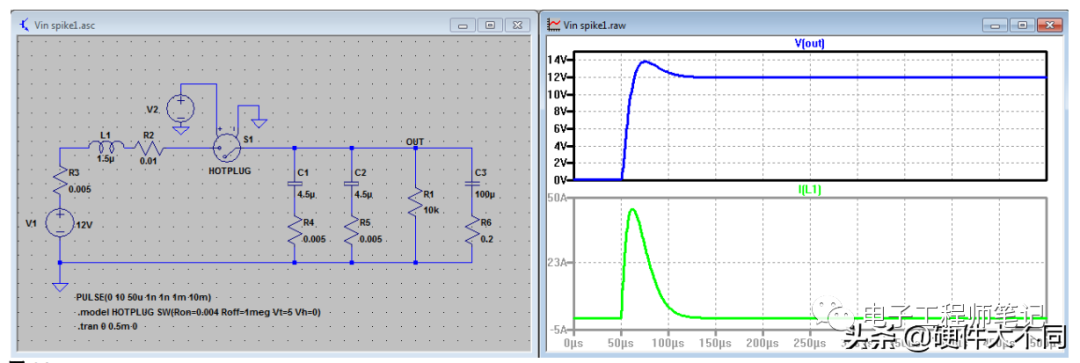Close the Vin spike1.raw waveform window
Image resolution: width=1080 pixels, height=363 pixels.
coord(1049,25)
